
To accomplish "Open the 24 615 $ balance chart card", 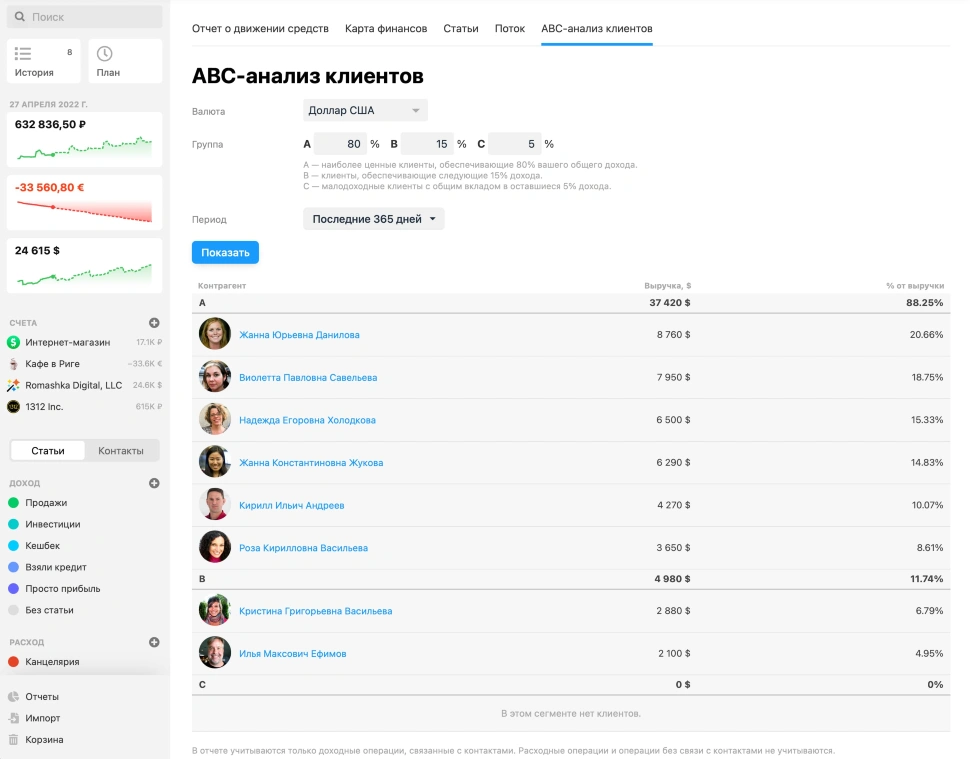I will point(85,265).
